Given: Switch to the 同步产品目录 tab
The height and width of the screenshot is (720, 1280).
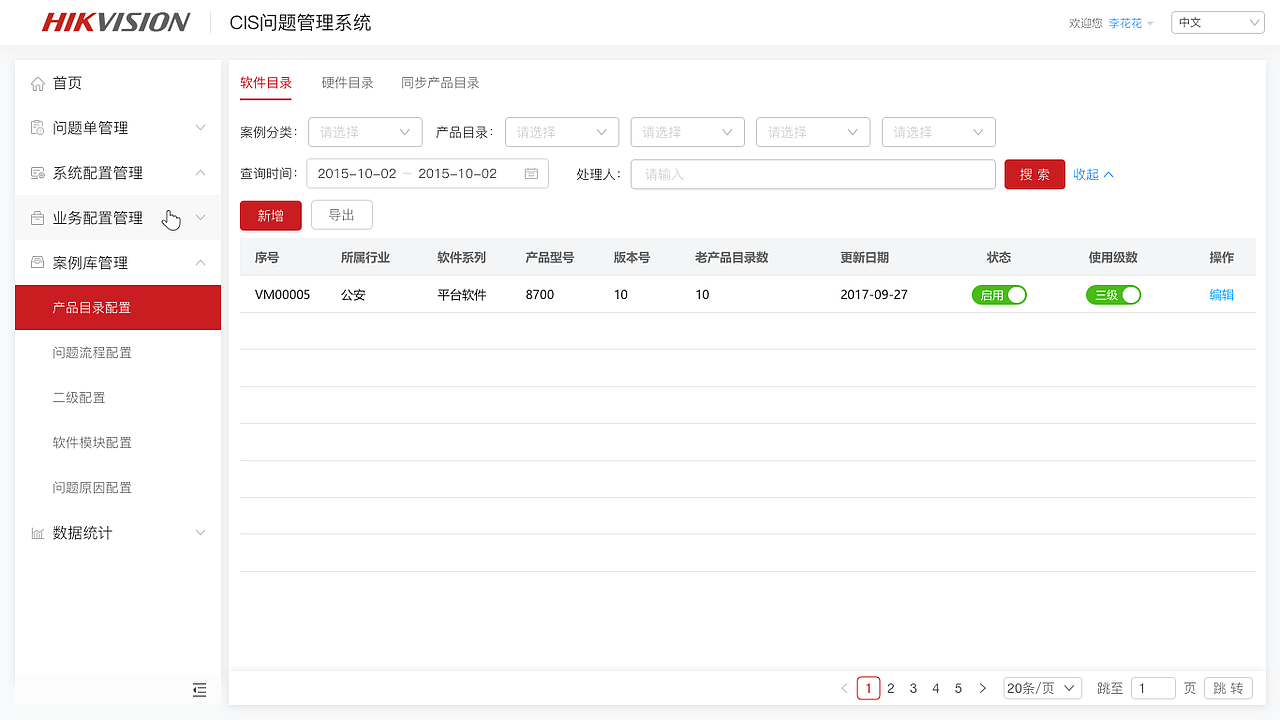Looking at the screenshot, I should 439,83.
